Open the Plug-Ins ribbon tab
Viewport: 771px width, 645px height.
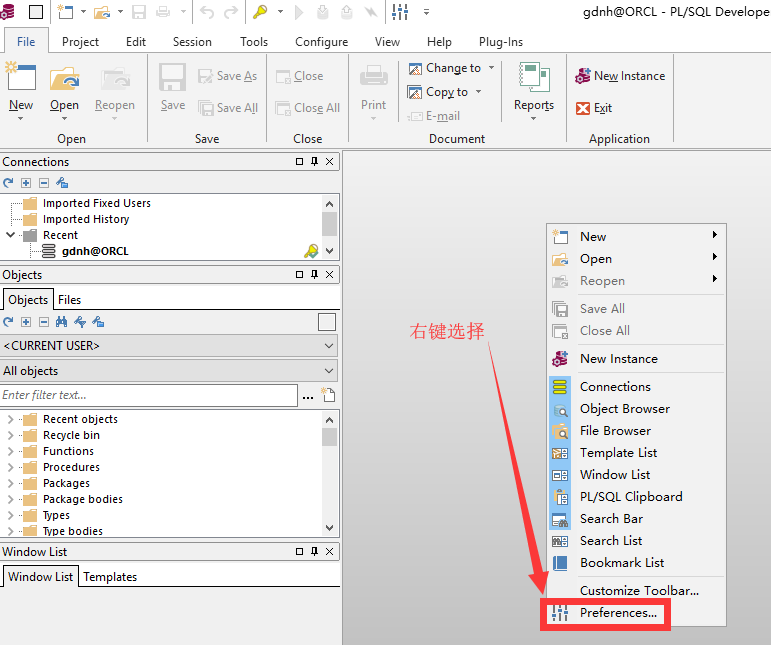click(x=501, y=42)
